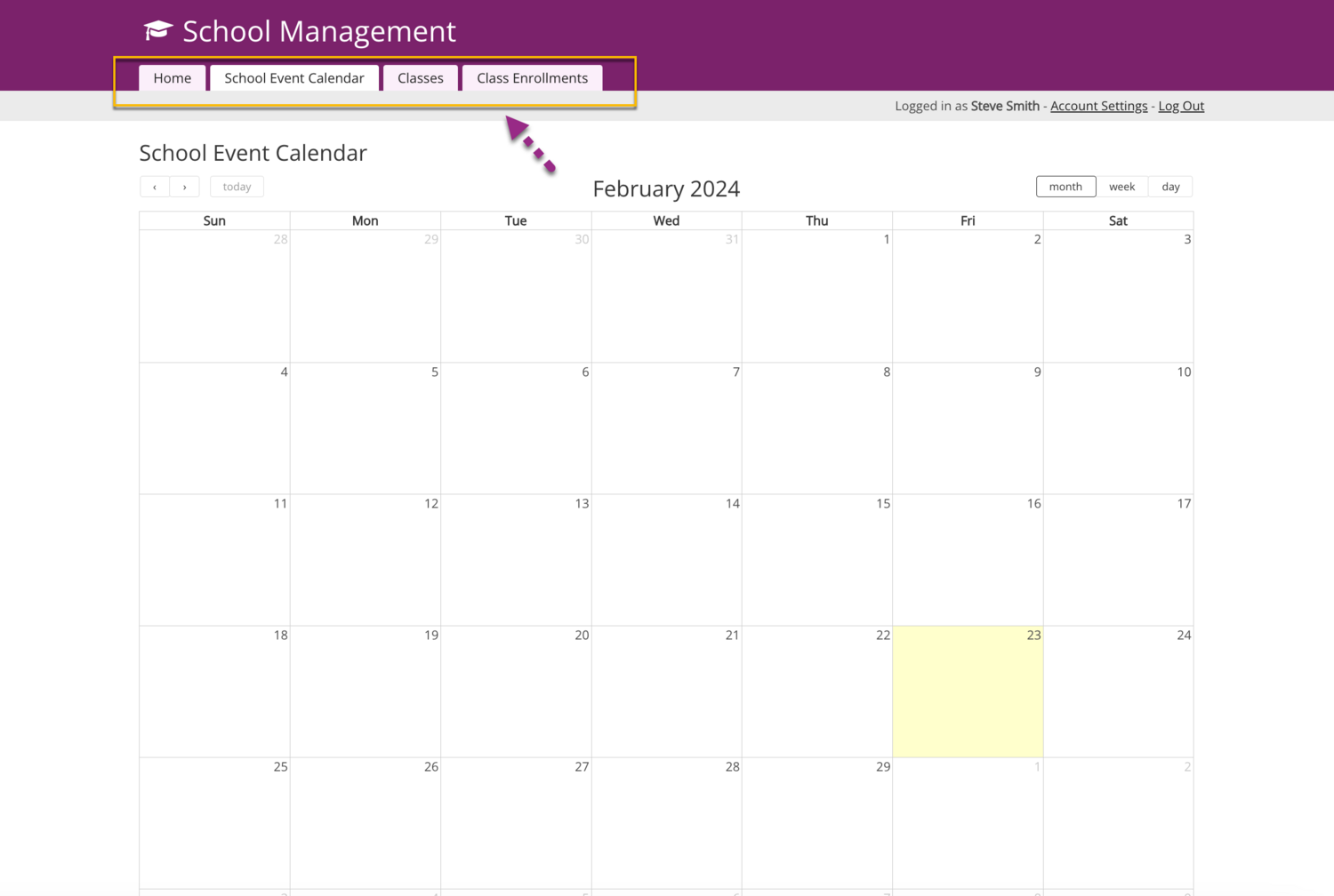Switch calendar to day view

[x=1170, y=187]
